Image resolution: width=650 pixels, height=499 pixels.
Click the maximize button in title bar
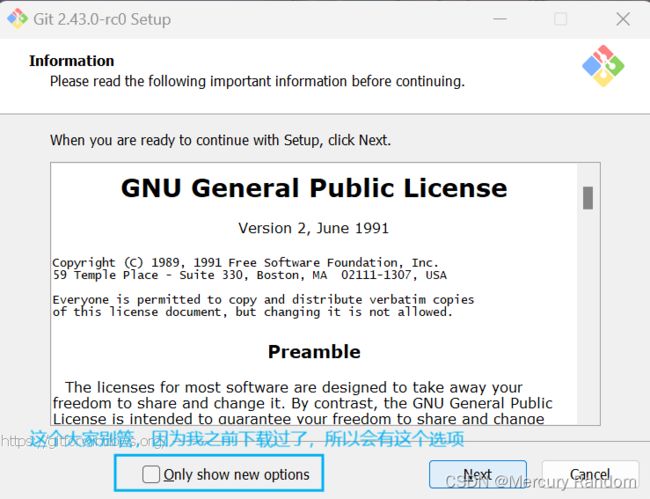tap(560, 19)
